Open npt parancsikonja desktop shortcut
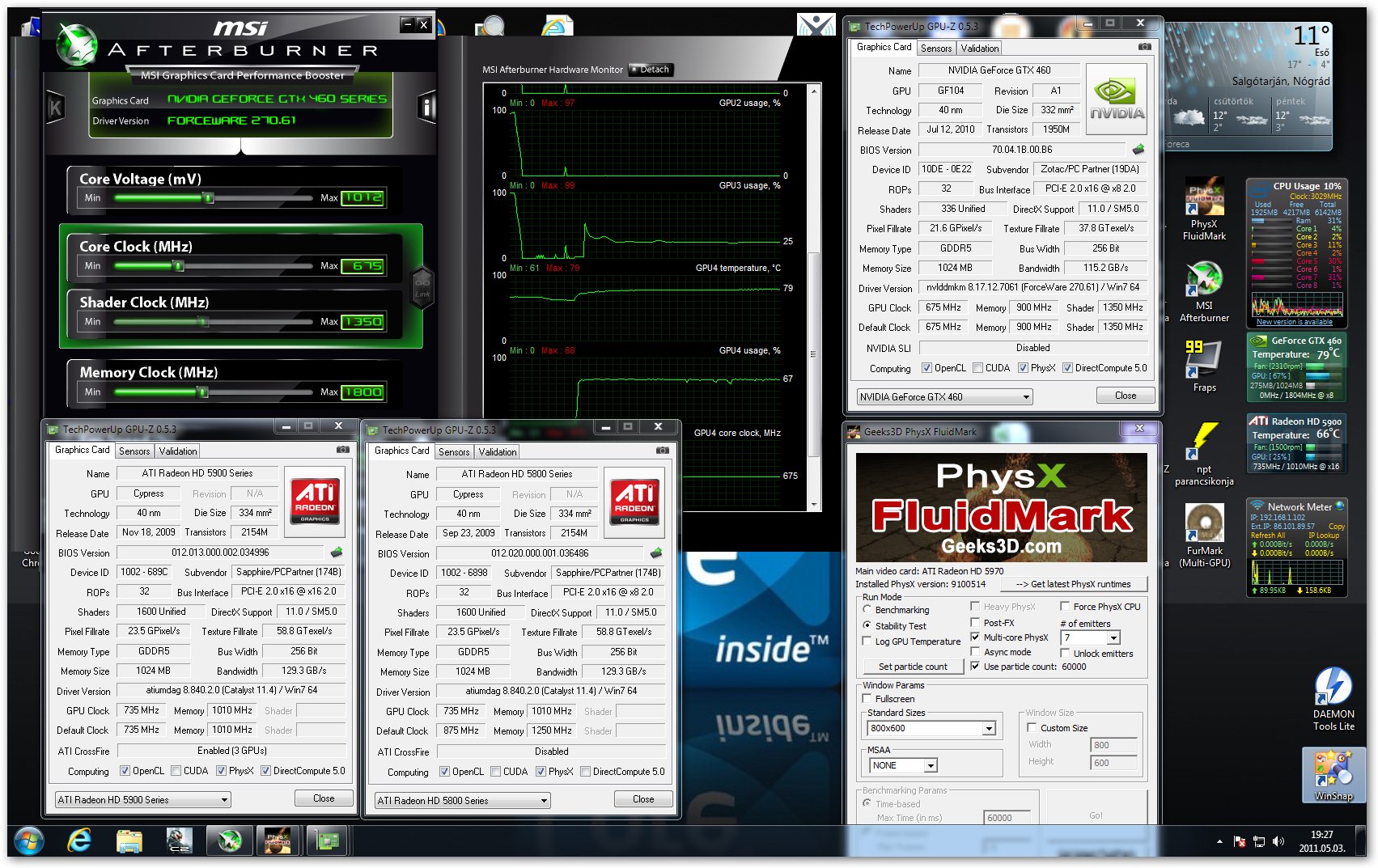The image size is (1378, 868). (1204, 455)
